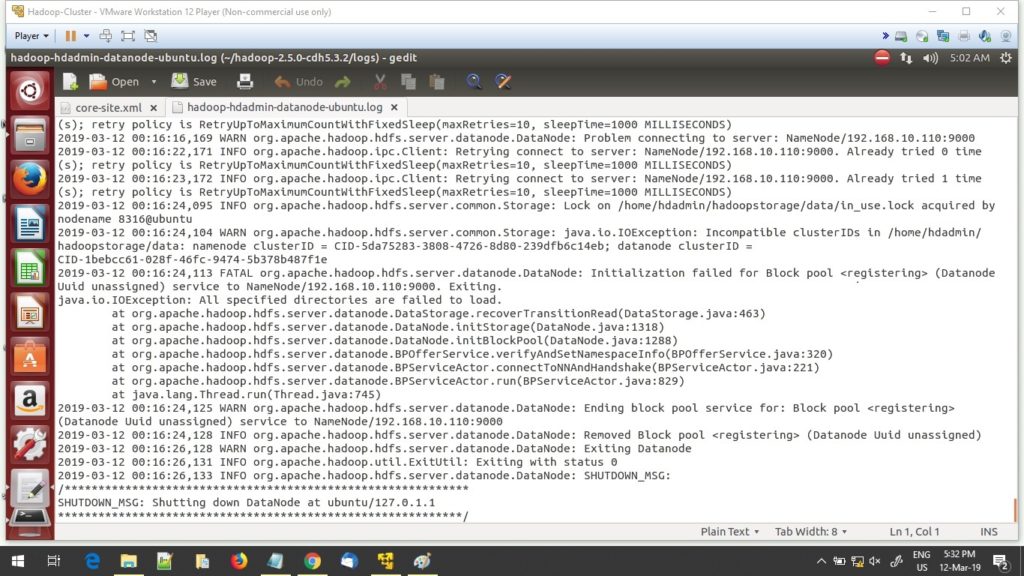The image size is (1024, 576).
Task: Open the Find tool in gedit
Action: click(x=471, y=82)
